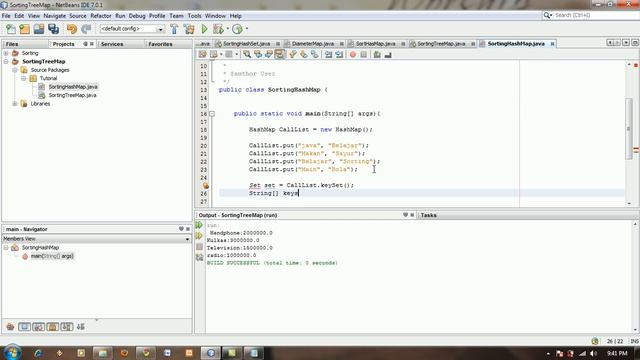Click the Stop square in Output window

tap(199, 247)
